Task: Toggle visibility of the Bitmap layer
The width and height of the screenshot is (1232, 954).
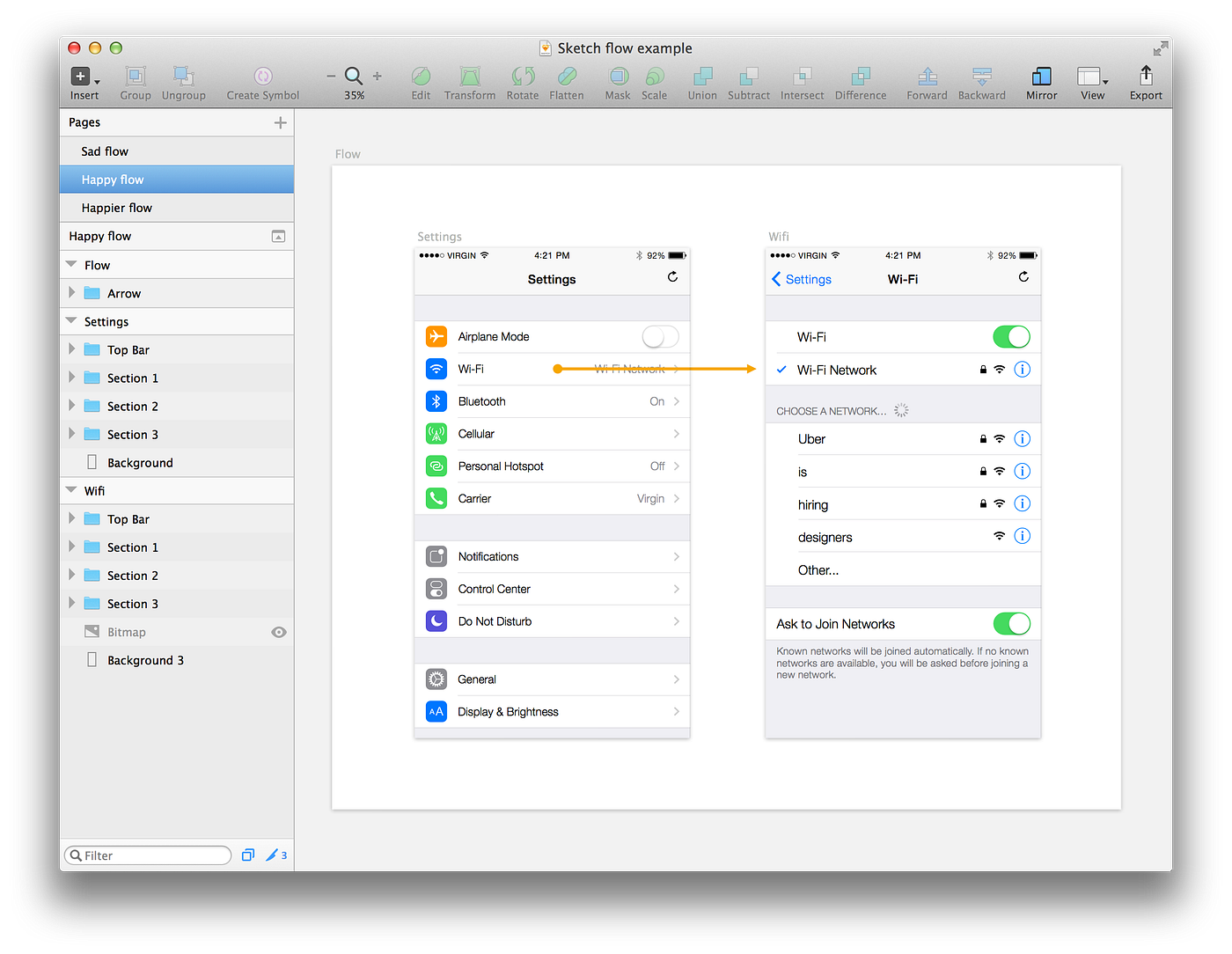Action: [278, 632]
